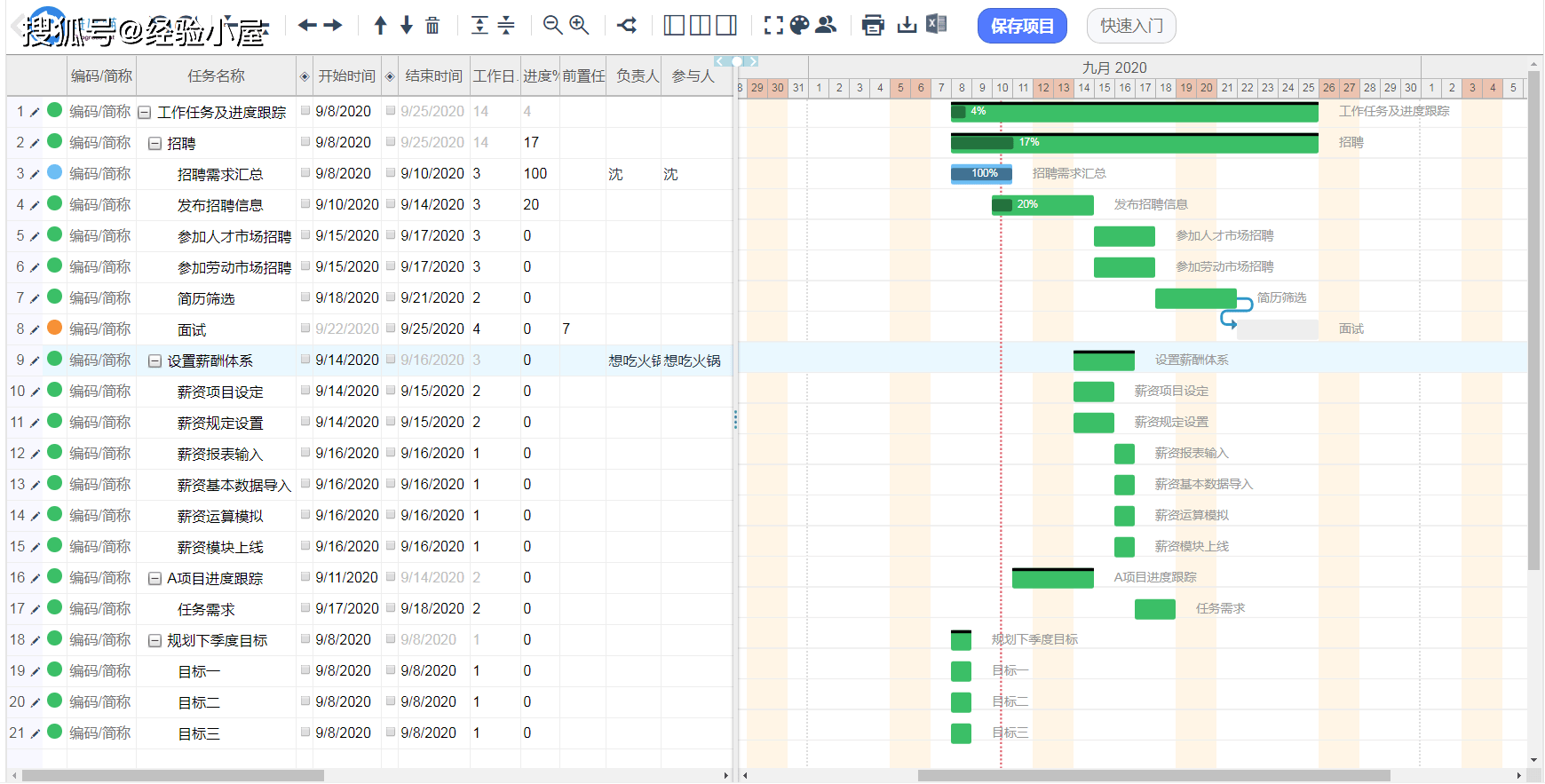Click the 任务名称 column header
Viewport: 1545px width, 784px height.
point(216,76)
